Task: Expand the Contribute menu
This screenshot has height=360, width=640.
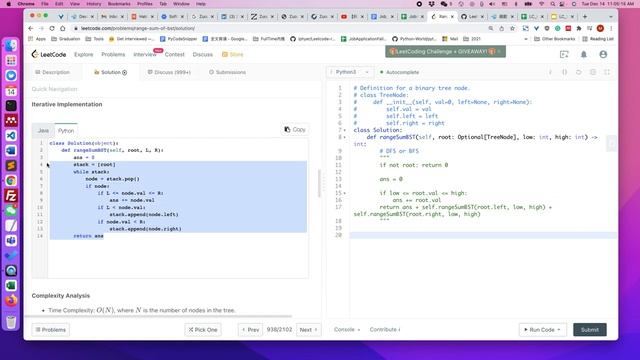Action: click(x=385, y=329)
